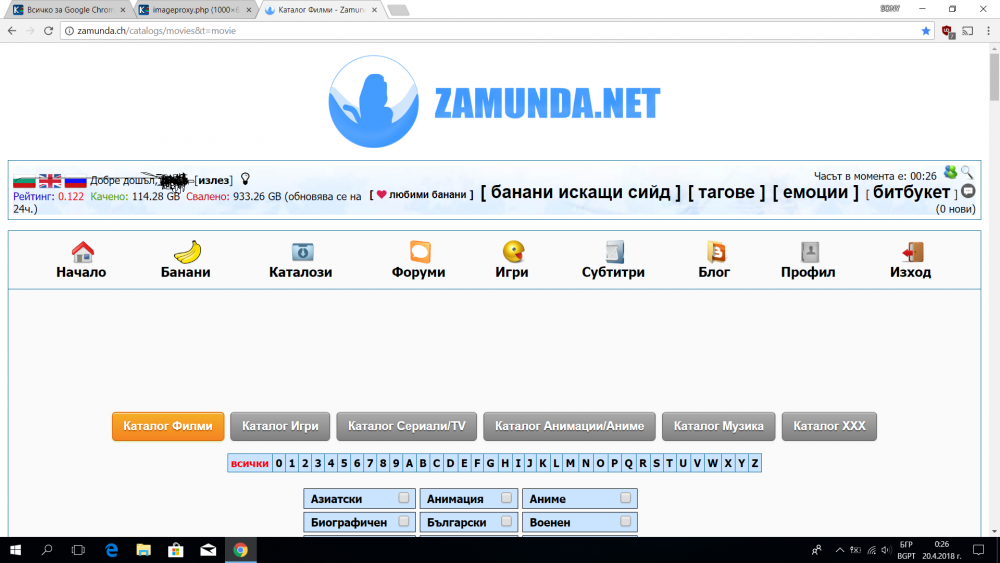Open the messages speech bubble icon

968,191
